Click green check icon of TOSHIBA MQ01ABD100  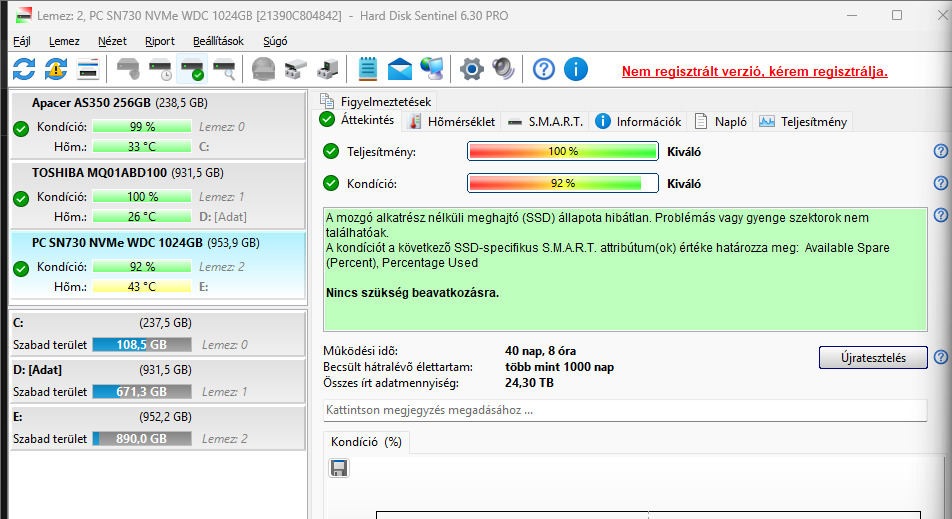21,198
